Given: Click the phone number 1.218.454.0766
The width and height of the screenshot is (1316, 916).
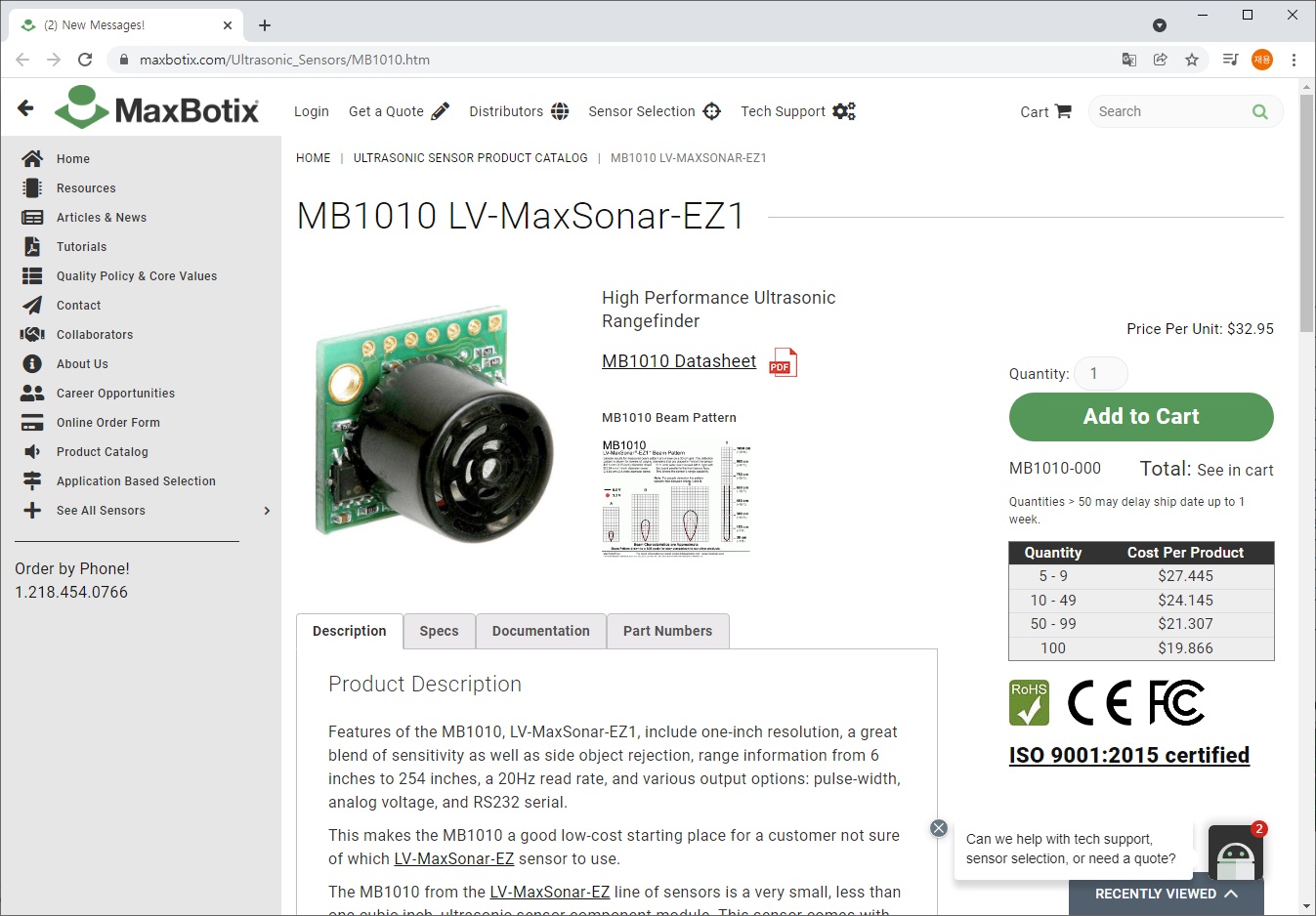Looking at the screenshot, I should (71, 592).
